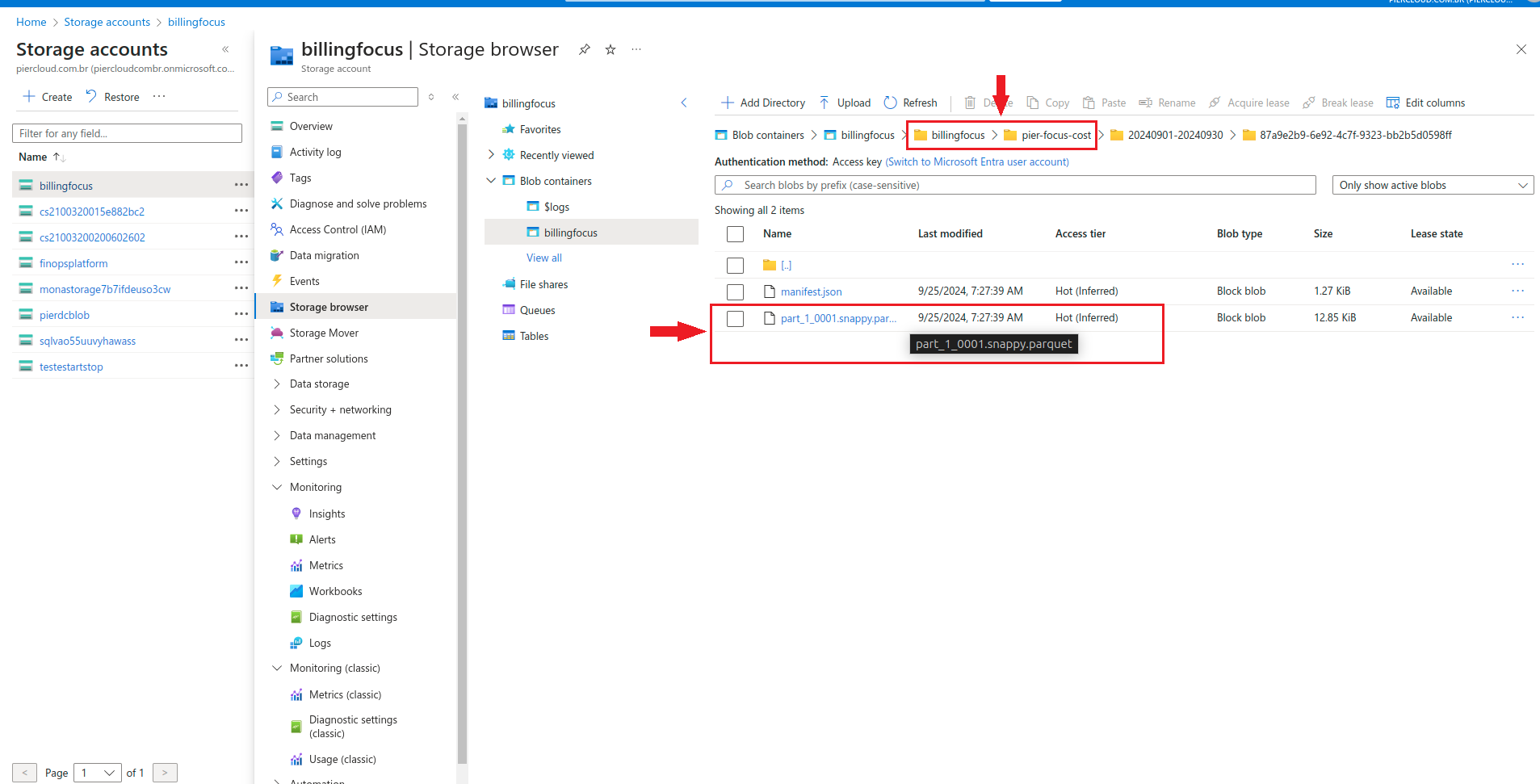Open more options for manifest.json row
The width and height of the screenshot is (1540, 784).
1517,291
